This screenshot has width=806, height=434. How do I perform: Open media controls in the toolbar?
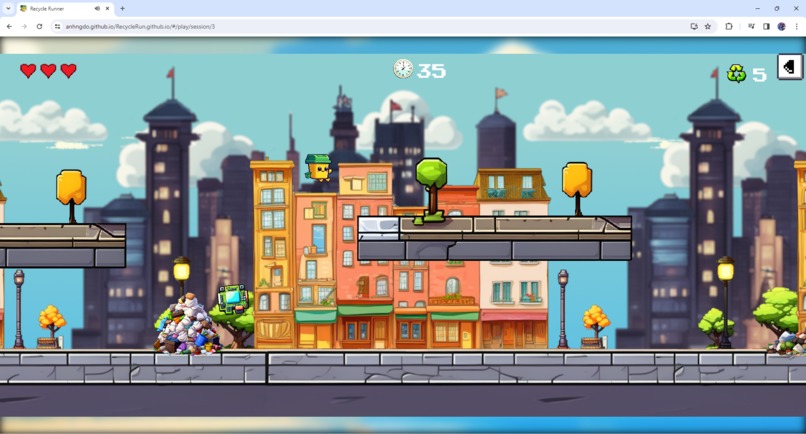752,26
